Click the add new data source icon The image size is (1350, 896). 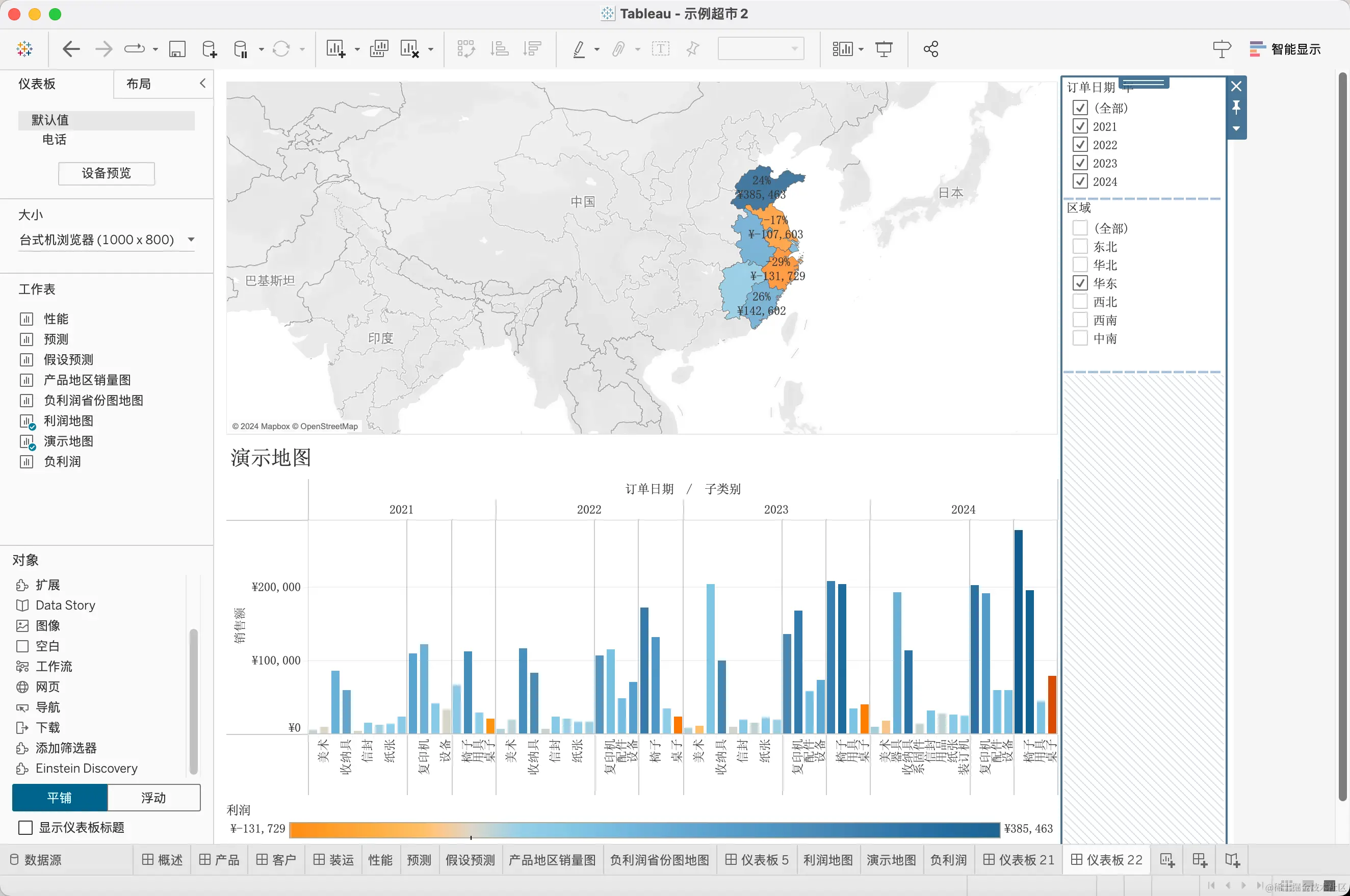tap(209, 49)
